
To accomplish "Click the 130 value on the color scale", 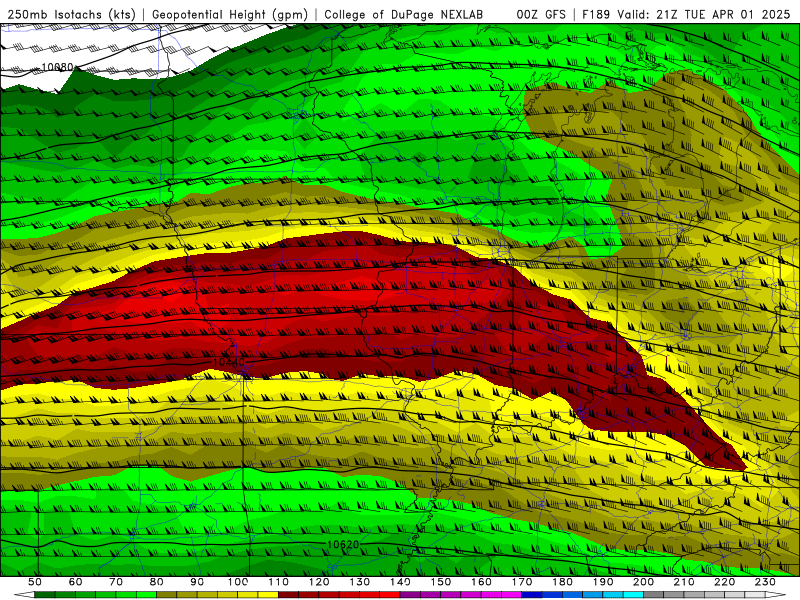I will [x=360, y=582].
